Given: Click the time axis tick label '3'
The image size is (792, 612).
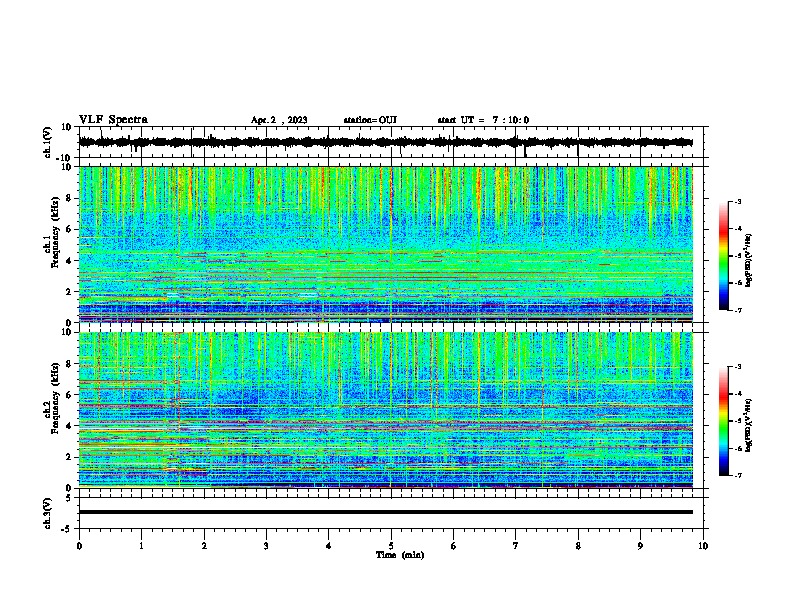Looking at the screenshot, I should (x=266, y=546).
